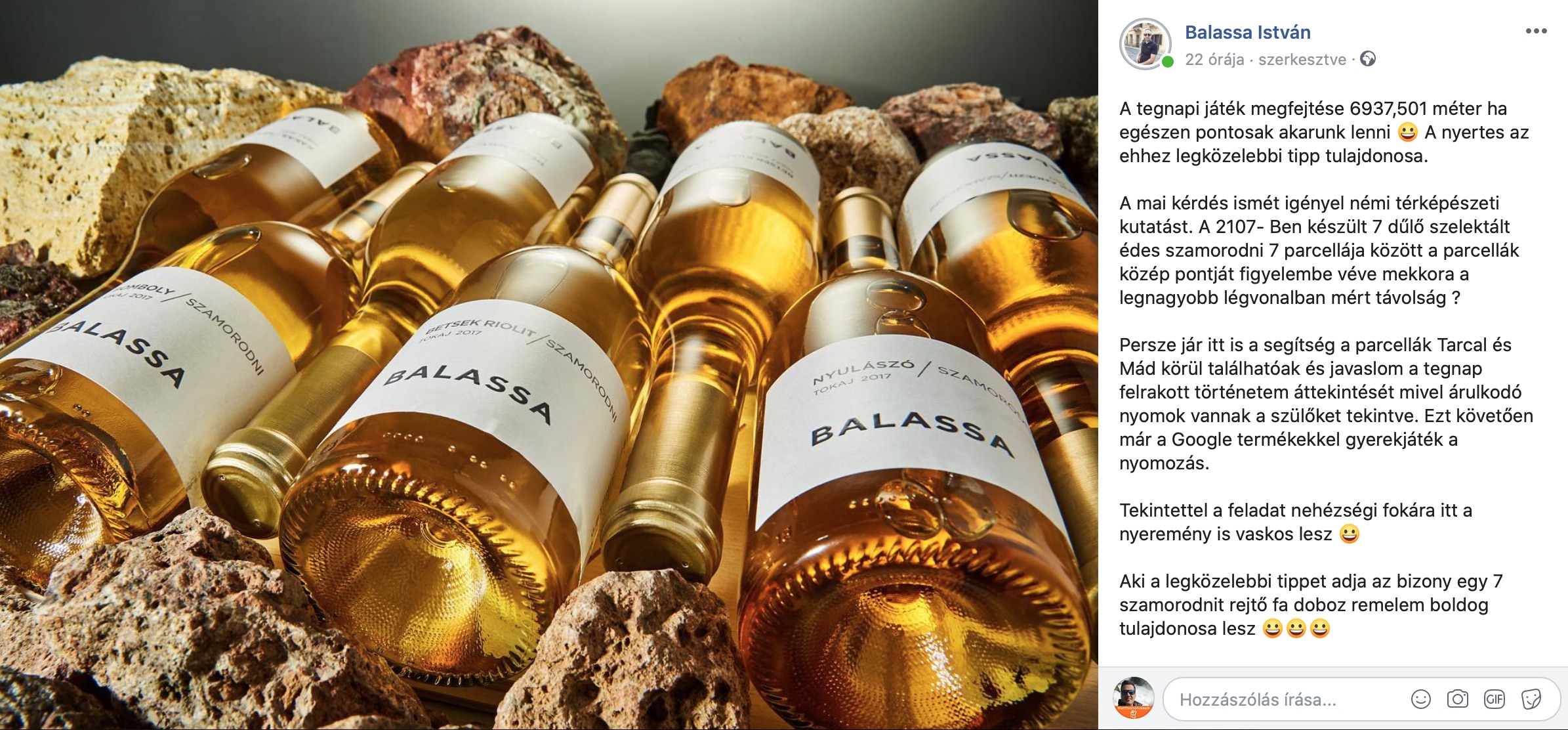Open the GIF picker in comment box
1568x730 pixels.
pos(1494,699)
